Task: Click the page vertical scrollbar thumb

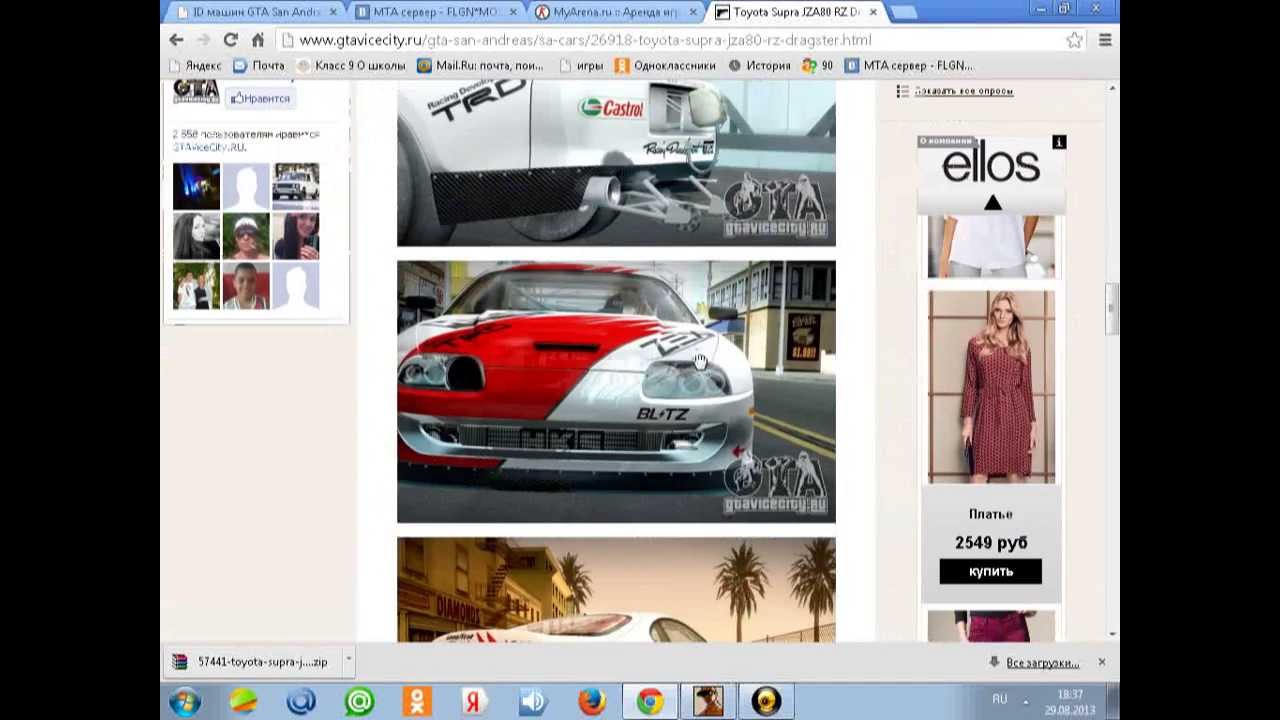Action: click(x=1110, y=308)
